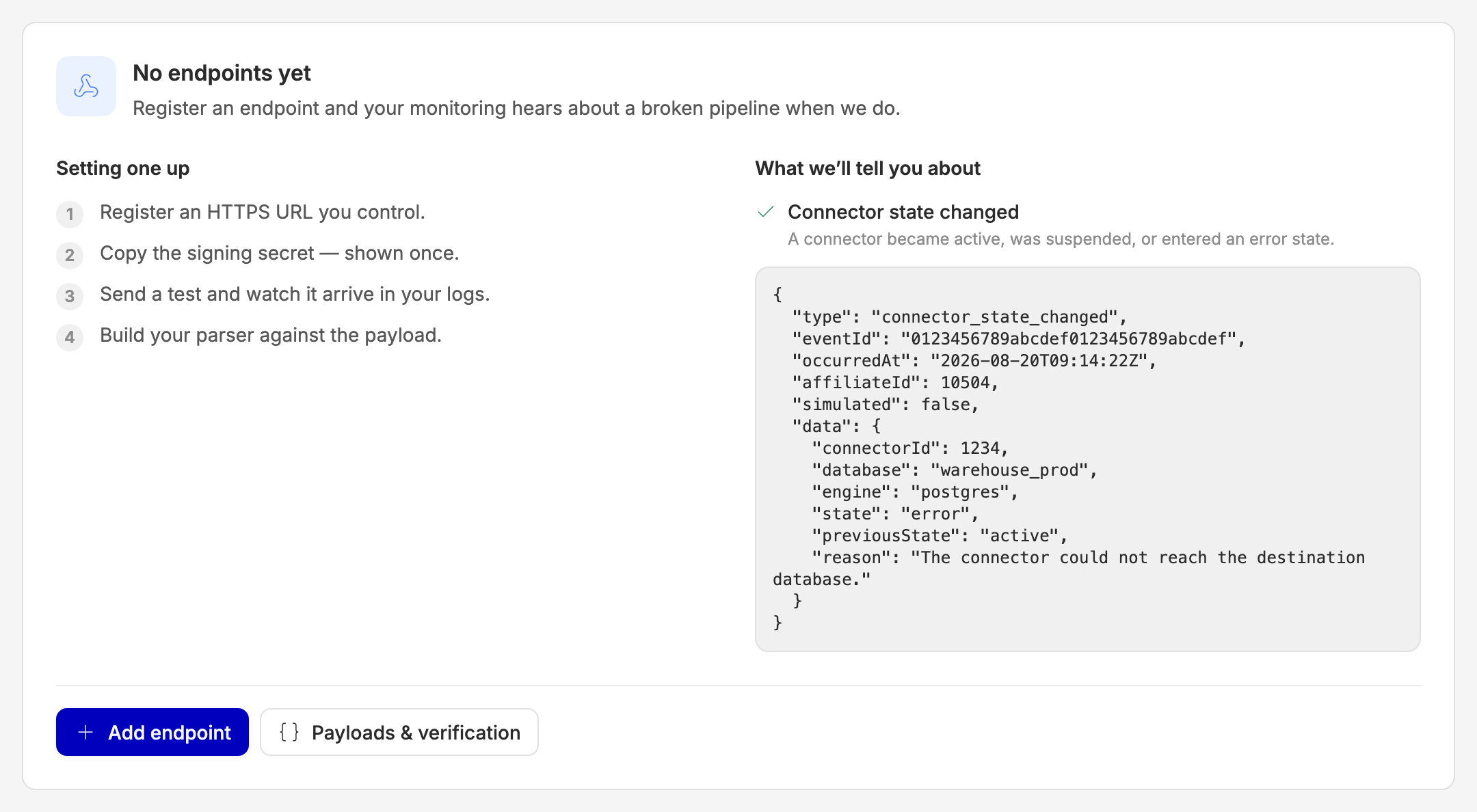Click 'Register an HTTPS URL you control.' step
This screenshot has height=812, width=1477.
tap(263, 213)
